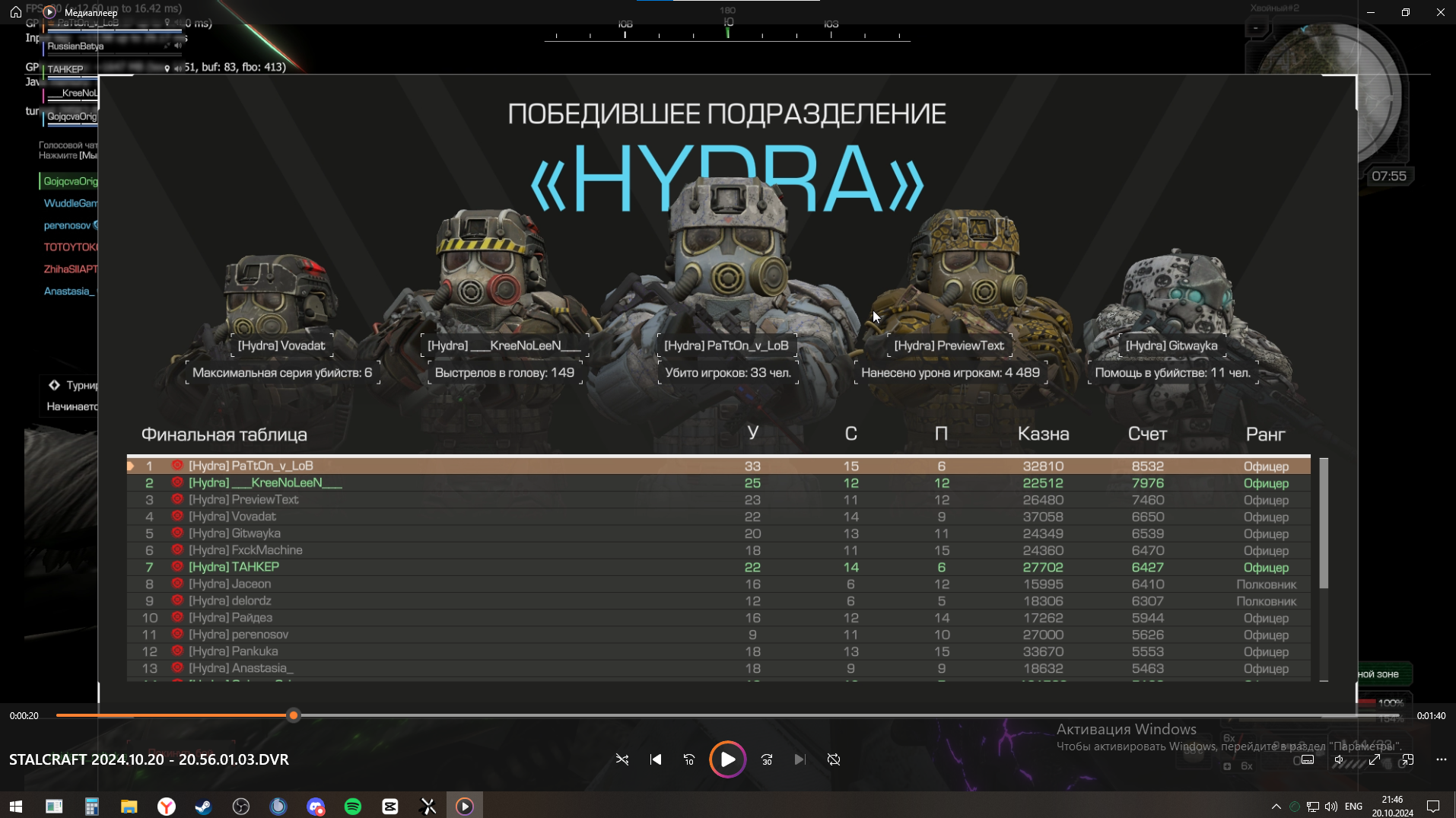Open Windows Start menu

tap(16, 806)
